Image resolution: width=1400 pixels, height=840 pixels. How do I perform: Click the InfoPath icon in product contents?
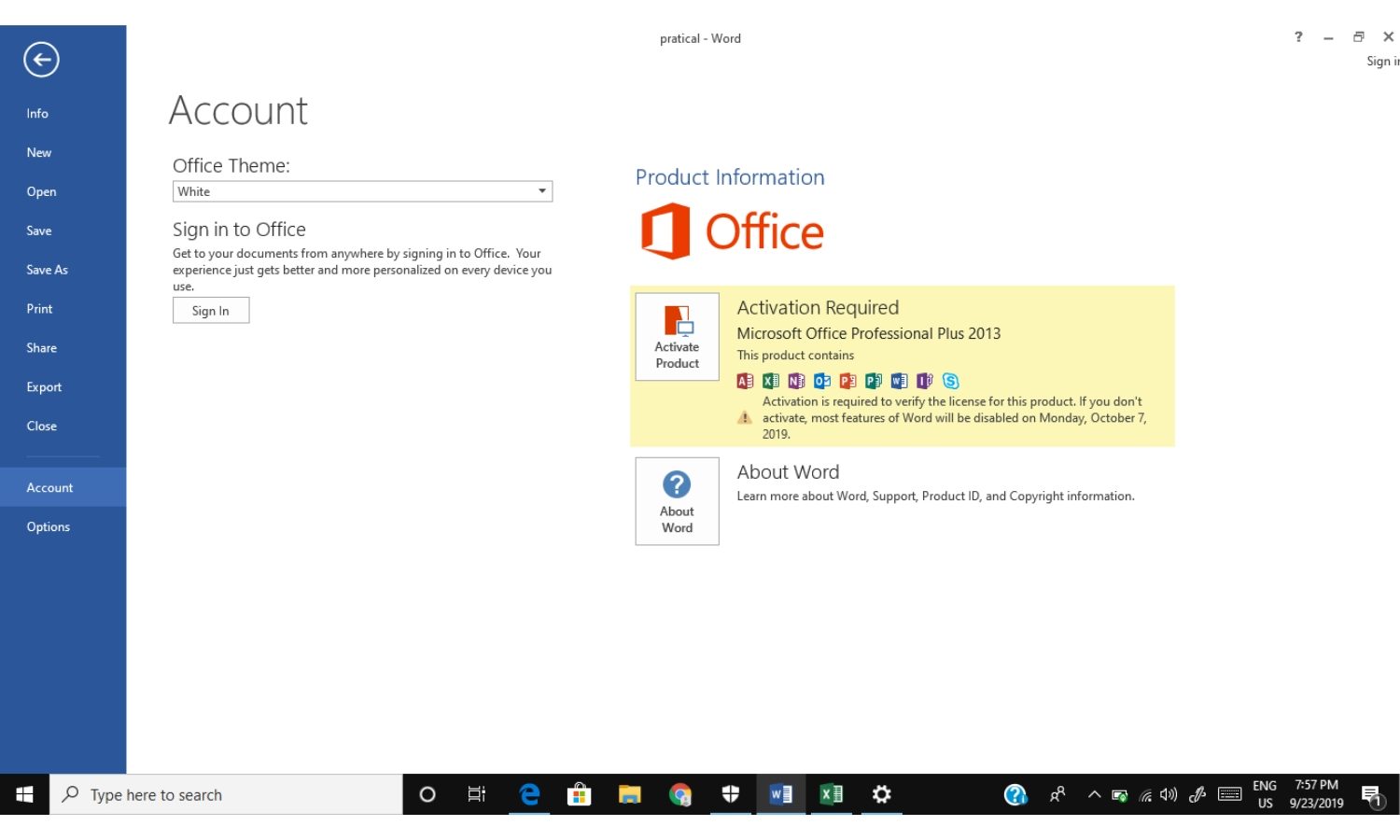925,381
